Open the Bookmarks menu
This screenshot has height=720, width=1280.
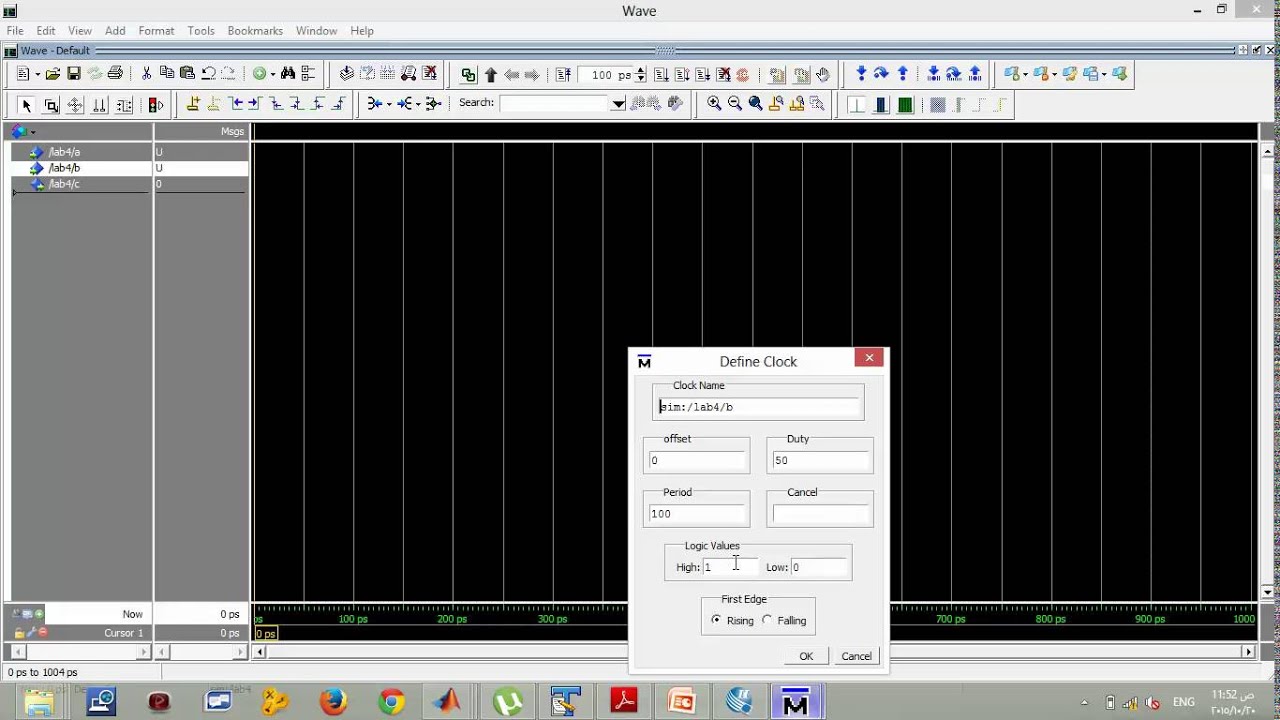coord(255,31)
